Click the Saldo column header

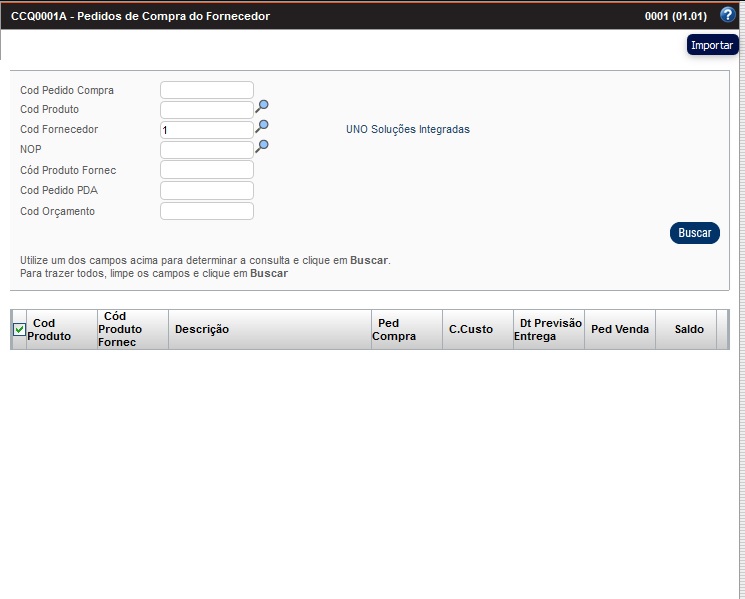[x=688, y=329]
